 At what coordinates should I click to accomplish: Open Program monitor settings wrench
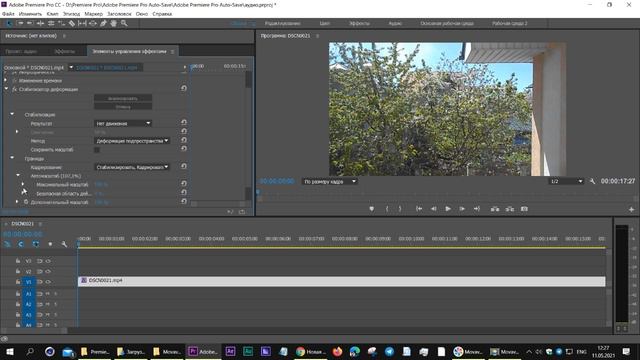pyautogui.click(x=592, y=181)
